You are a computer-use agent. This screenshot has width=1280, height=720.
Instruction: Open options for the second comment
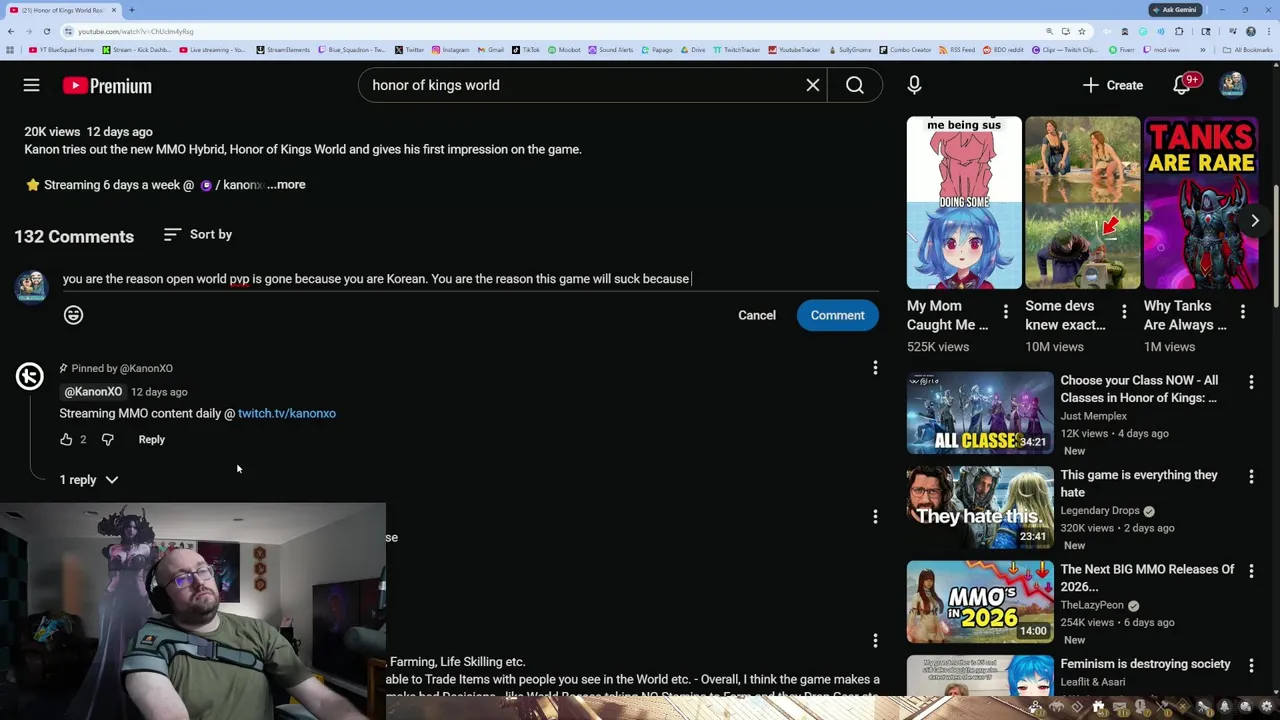pyautogui.click(x=875, y=516)
